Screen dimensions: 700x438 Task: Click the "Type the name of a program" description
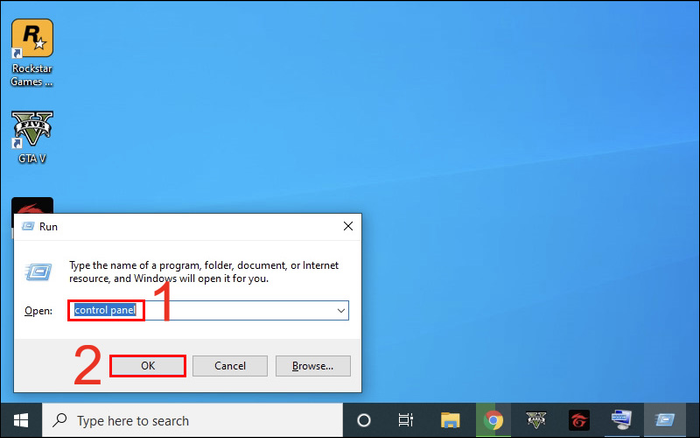[x=204, y=272]
